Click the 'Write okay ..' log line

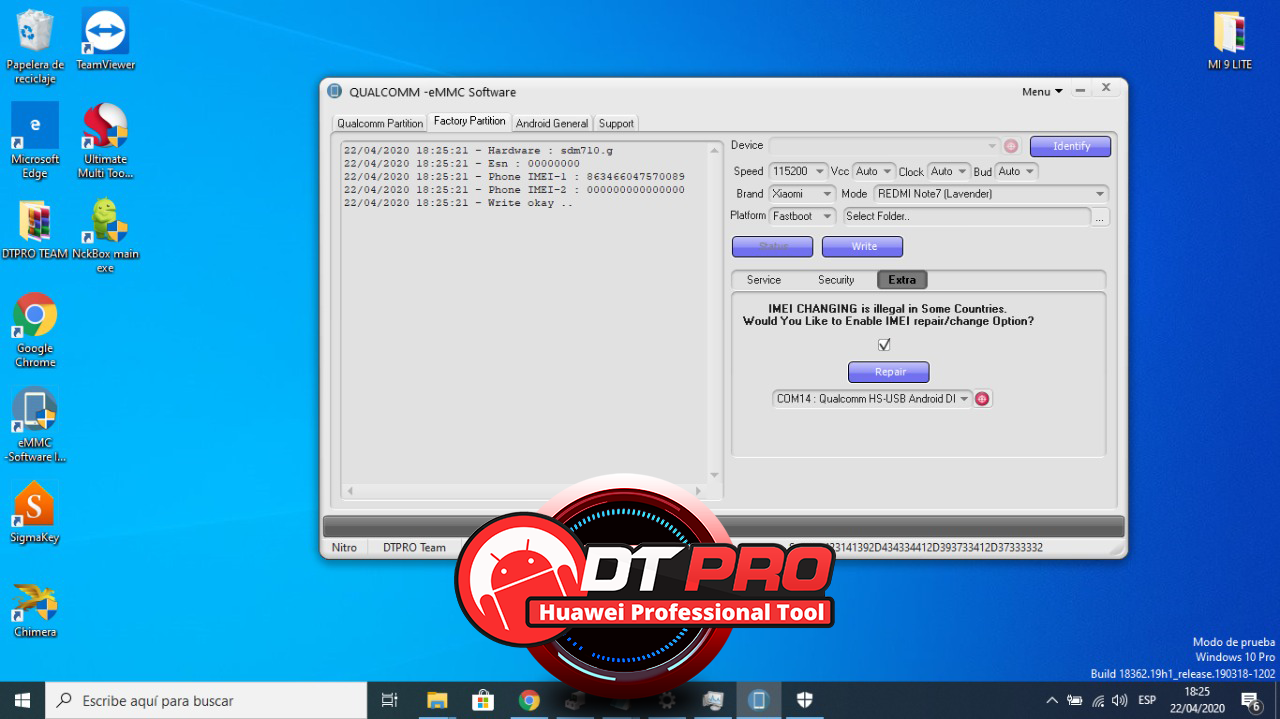pos(458,203)
